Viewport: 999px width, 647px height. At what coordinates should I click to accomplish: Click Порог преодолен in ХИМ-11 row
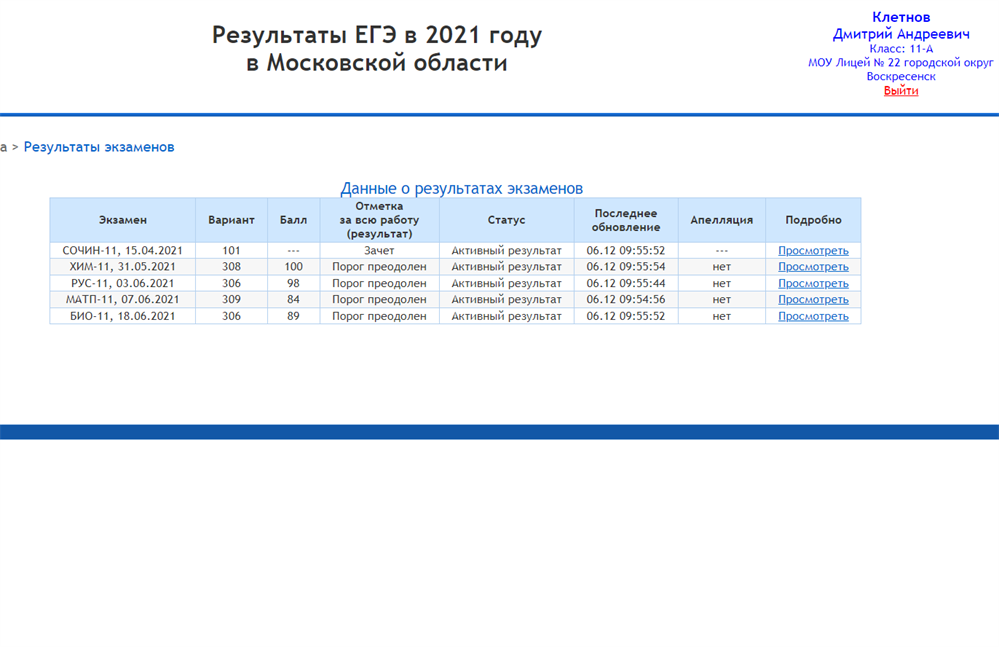(379, 267)
